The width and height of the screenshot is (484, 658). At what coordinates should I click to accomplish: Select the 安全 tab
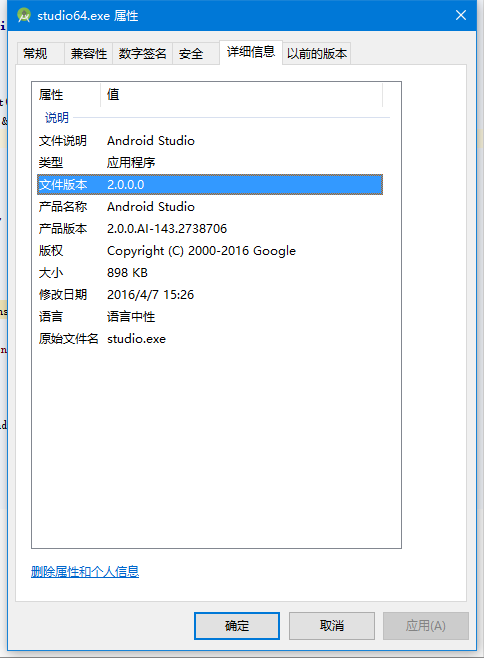pyautogui.click(x=196, y=54)
